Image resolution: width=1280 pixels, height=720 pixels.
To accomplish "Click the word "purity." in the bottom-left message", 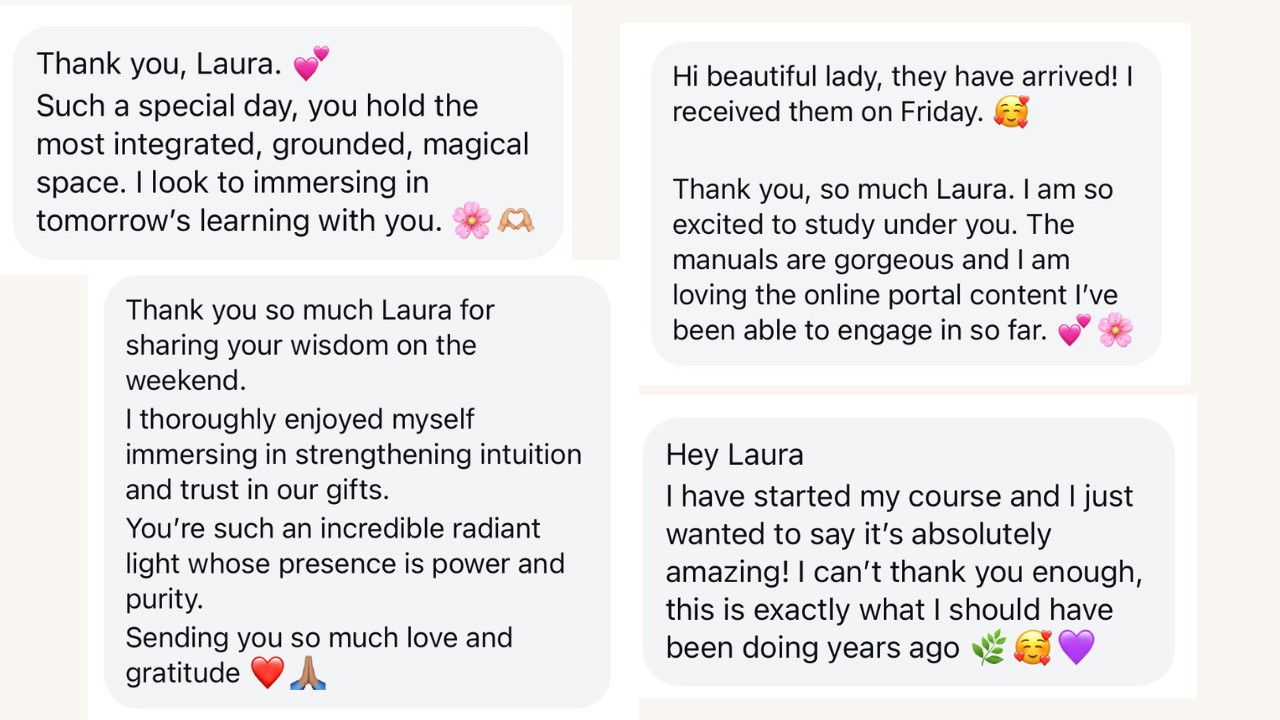I will pos(162,599).
